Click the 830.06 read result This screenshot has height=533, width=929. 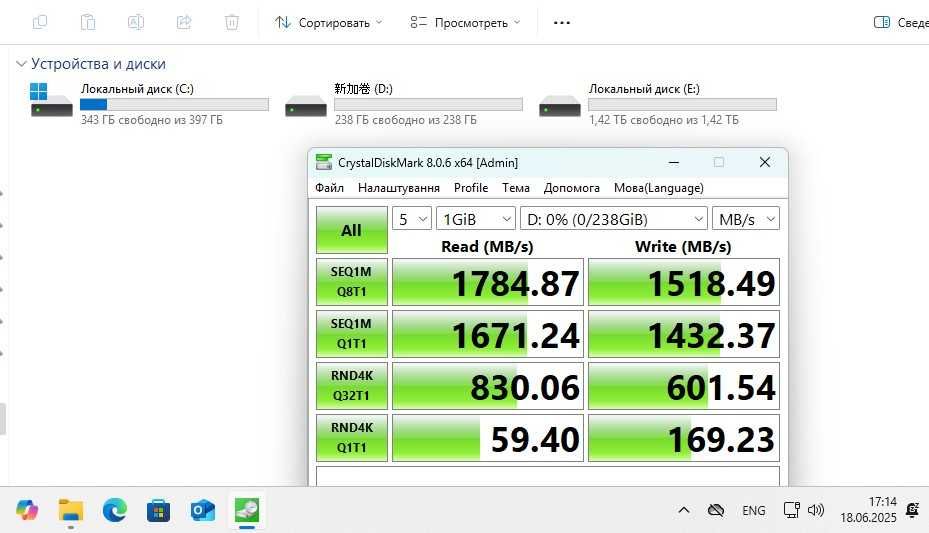point(488,386)
